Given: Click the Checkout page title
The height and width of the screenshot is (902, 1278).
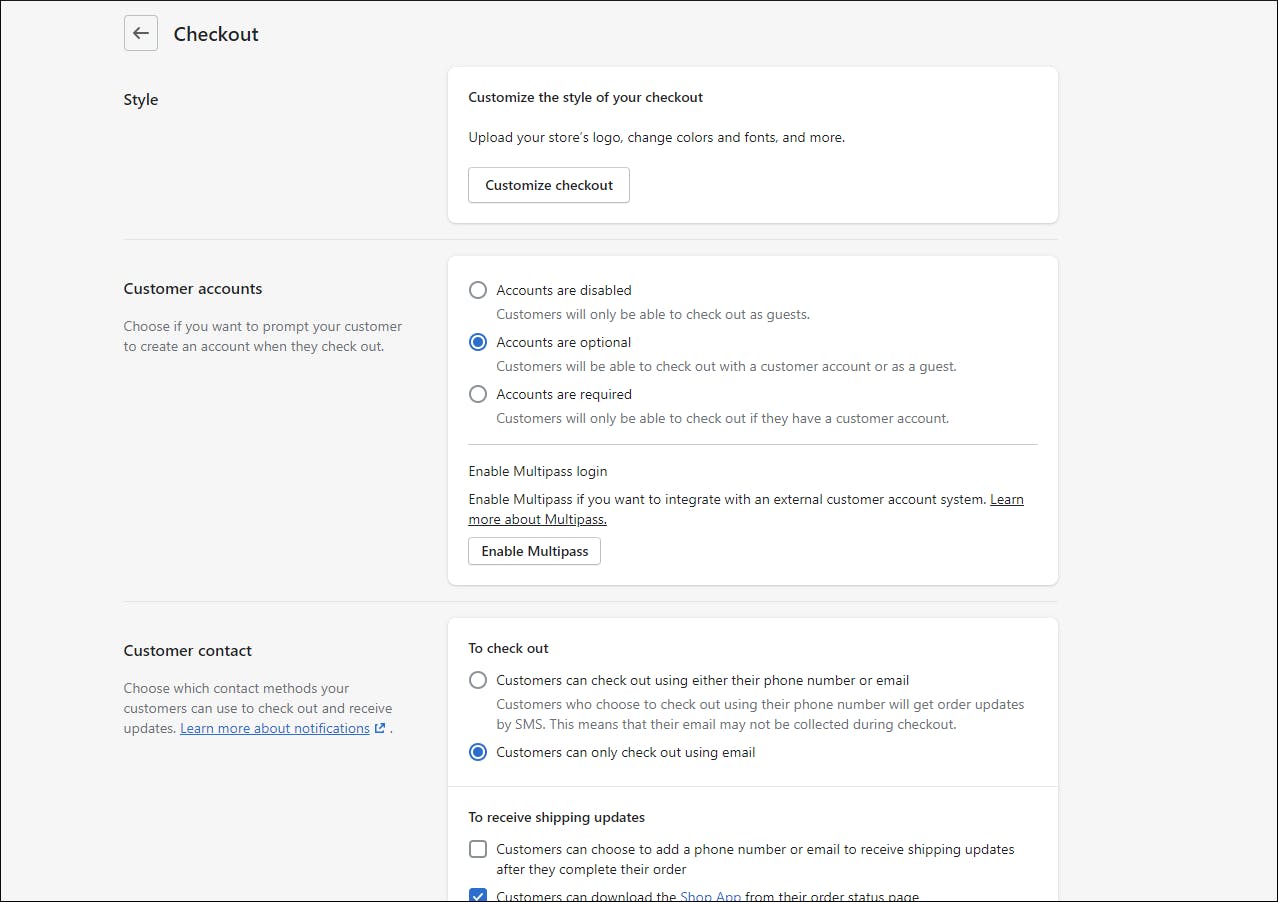Looking at the screenshot, I should pos(216,34).
